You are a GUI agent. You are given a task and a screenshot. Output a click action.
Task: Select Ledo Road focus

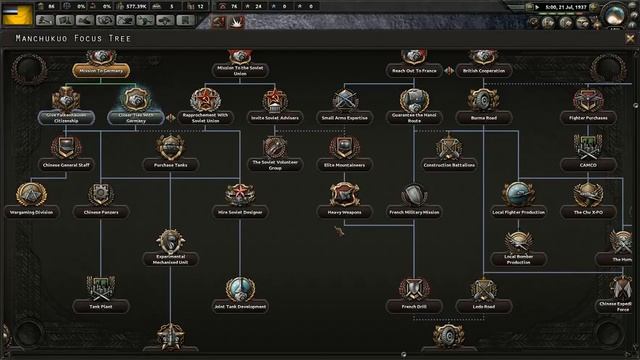point(484,307)
